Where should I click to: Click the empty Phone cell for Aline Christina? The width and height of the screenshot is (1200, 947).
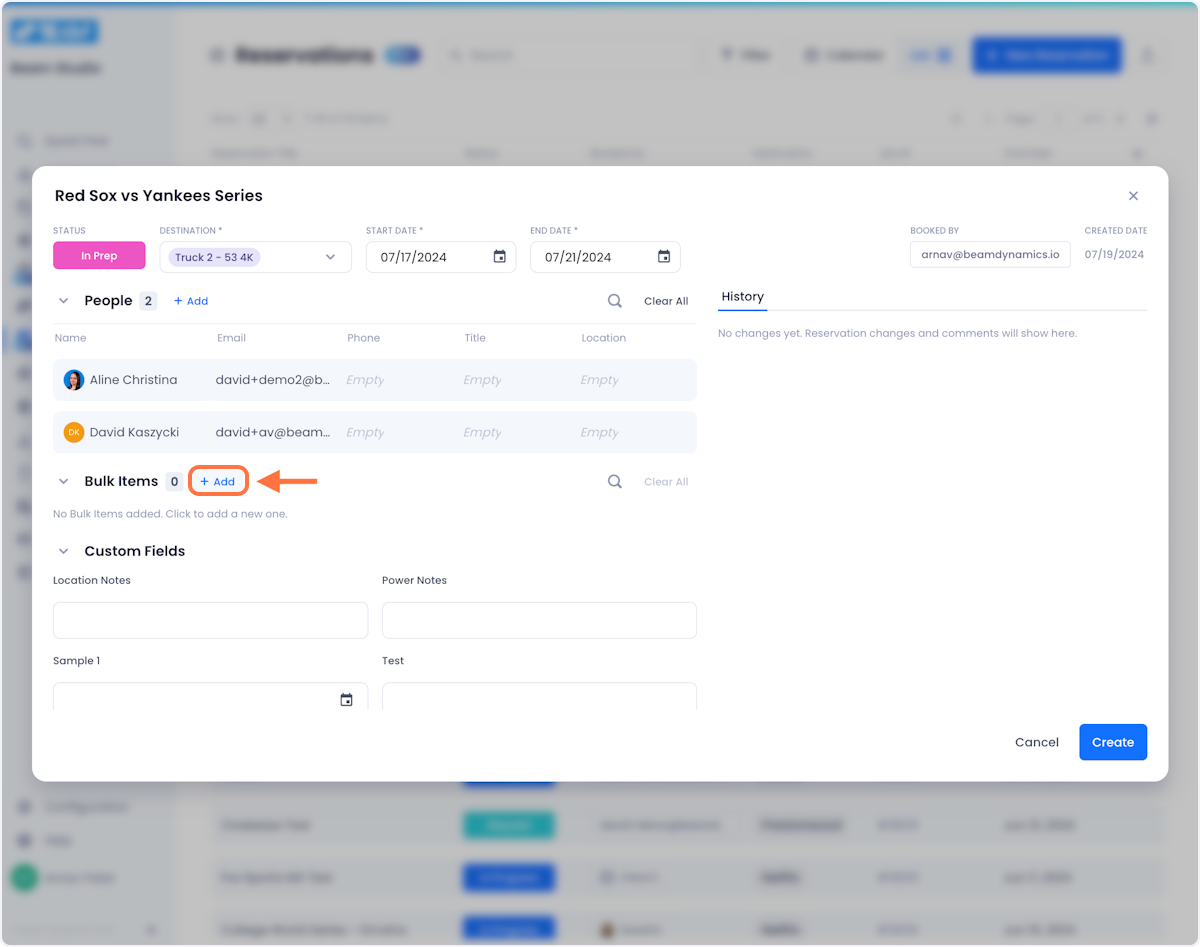pyautogui.click(x=365, y=380)
